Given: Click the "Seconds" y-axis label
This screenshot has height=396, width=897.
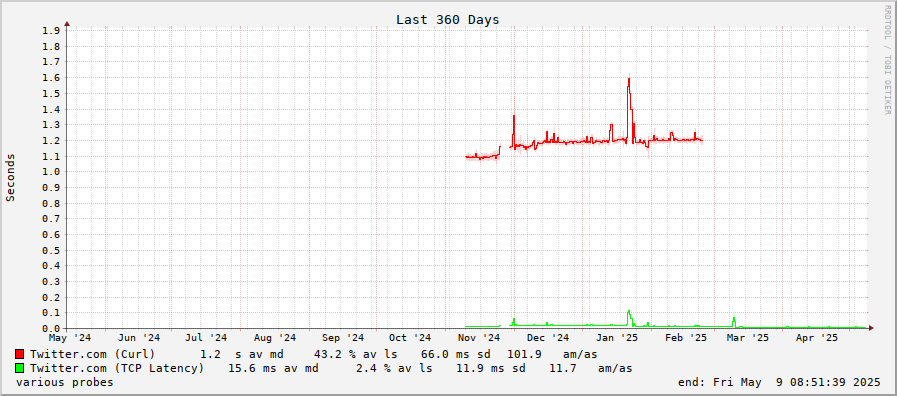Looking at the screenshot, I should [10, 177].
